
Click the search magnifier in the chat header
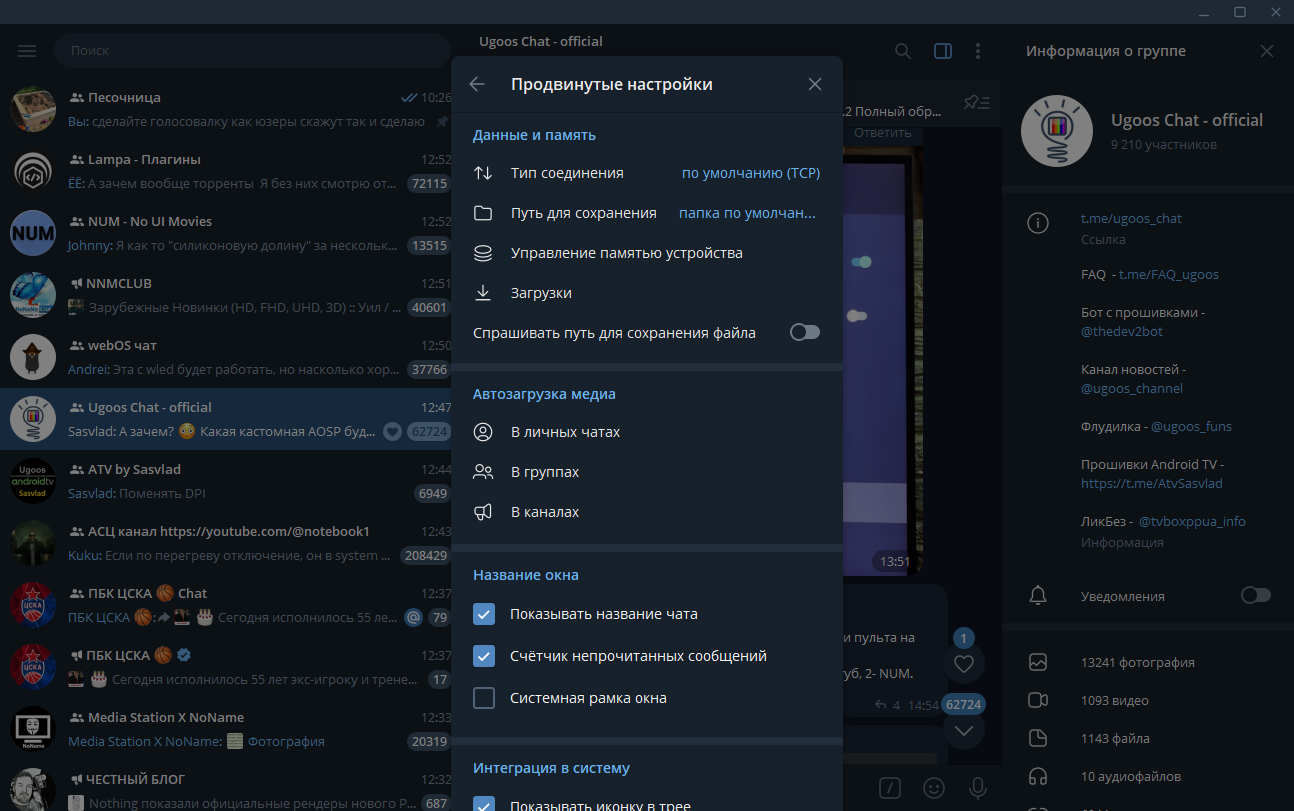[902, 51]
